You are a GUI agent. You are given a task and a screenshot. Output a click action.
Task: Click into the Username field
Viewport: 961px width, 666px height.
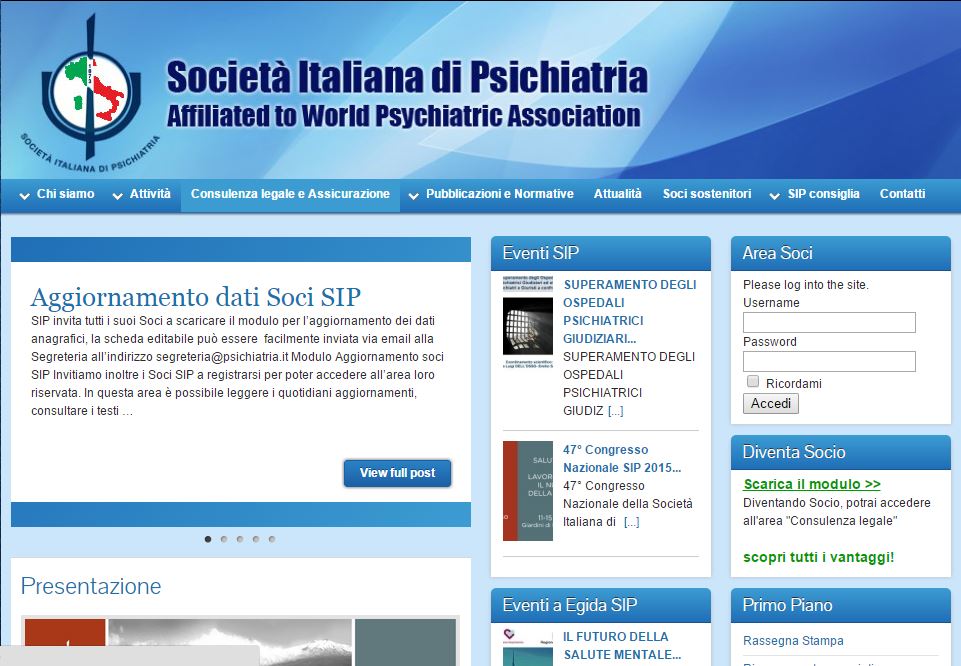pyautogui.click(x=829, y=322)
